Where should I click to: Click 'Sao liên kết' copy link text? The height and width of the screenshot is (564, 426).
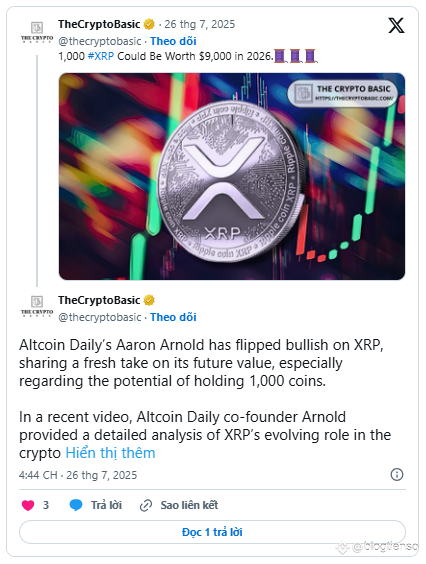189,505
